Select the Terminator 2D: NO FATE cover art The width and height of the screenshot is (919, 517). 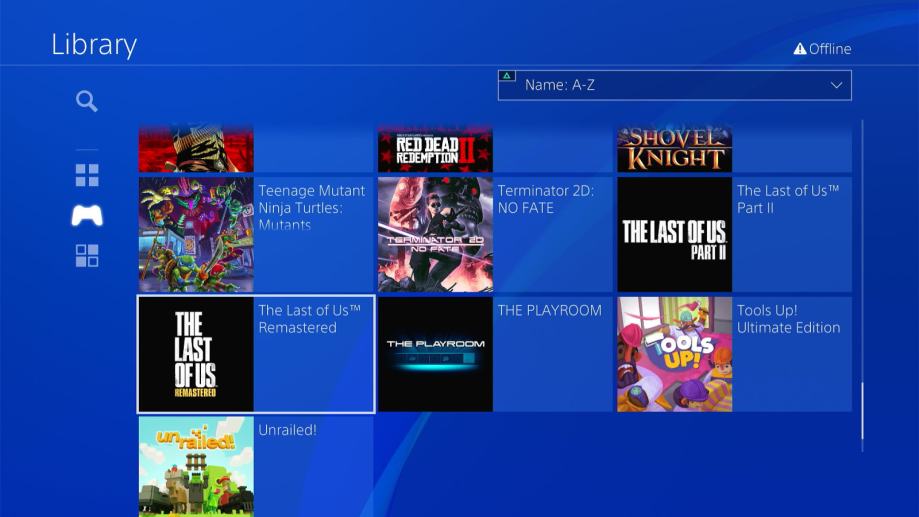pos(435,234)
